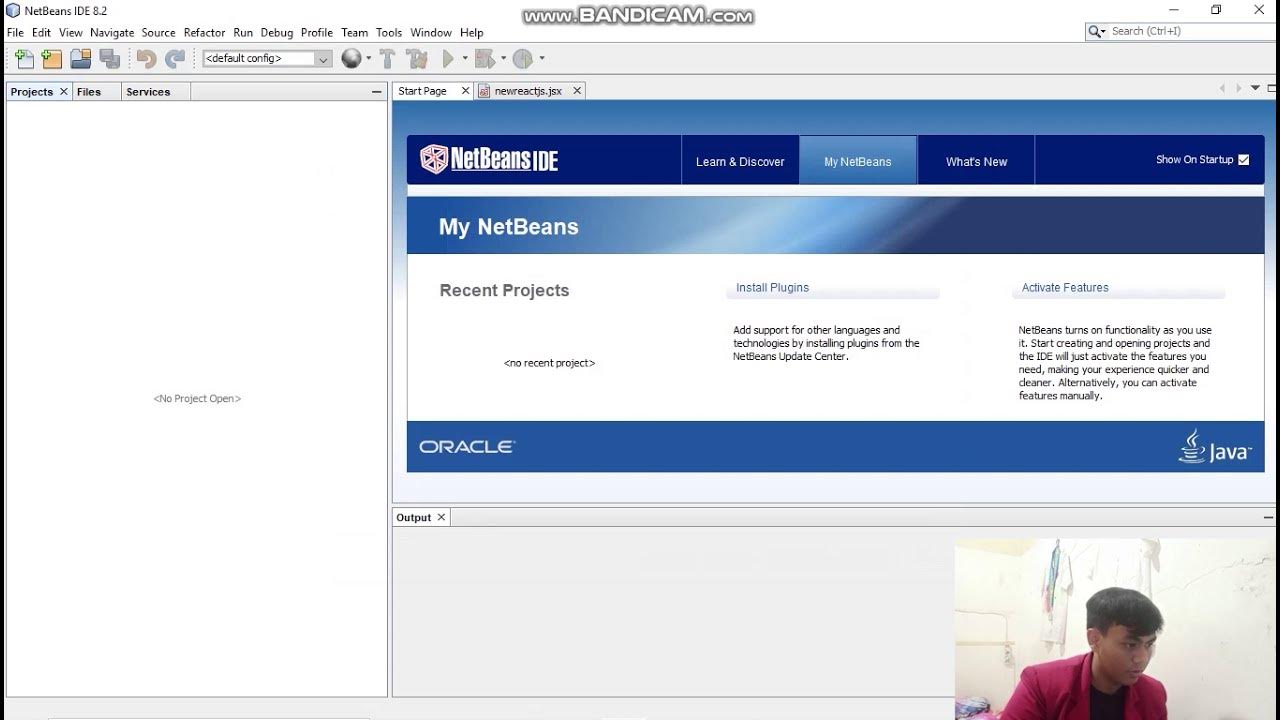Open the browser selection dropdown arrow
The image size is (1280, 720).
click(368, 59)
